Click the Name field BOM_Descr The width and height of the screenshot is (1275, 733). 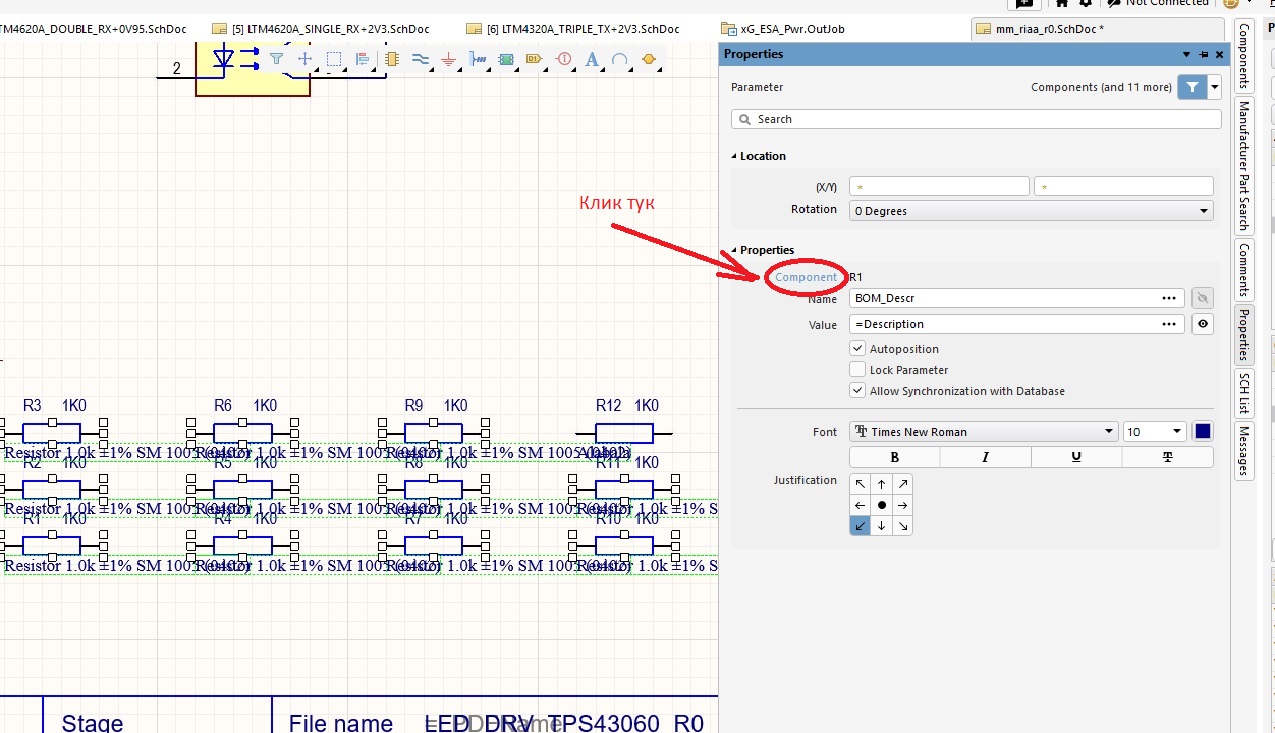click(1003, 298)
